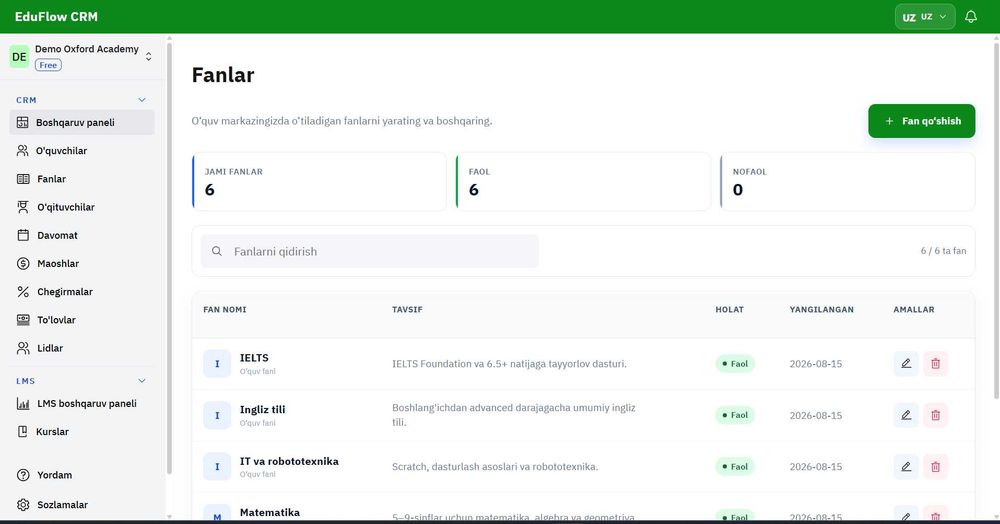
Task: Open the notifications bell
Action: coord(971,17)
